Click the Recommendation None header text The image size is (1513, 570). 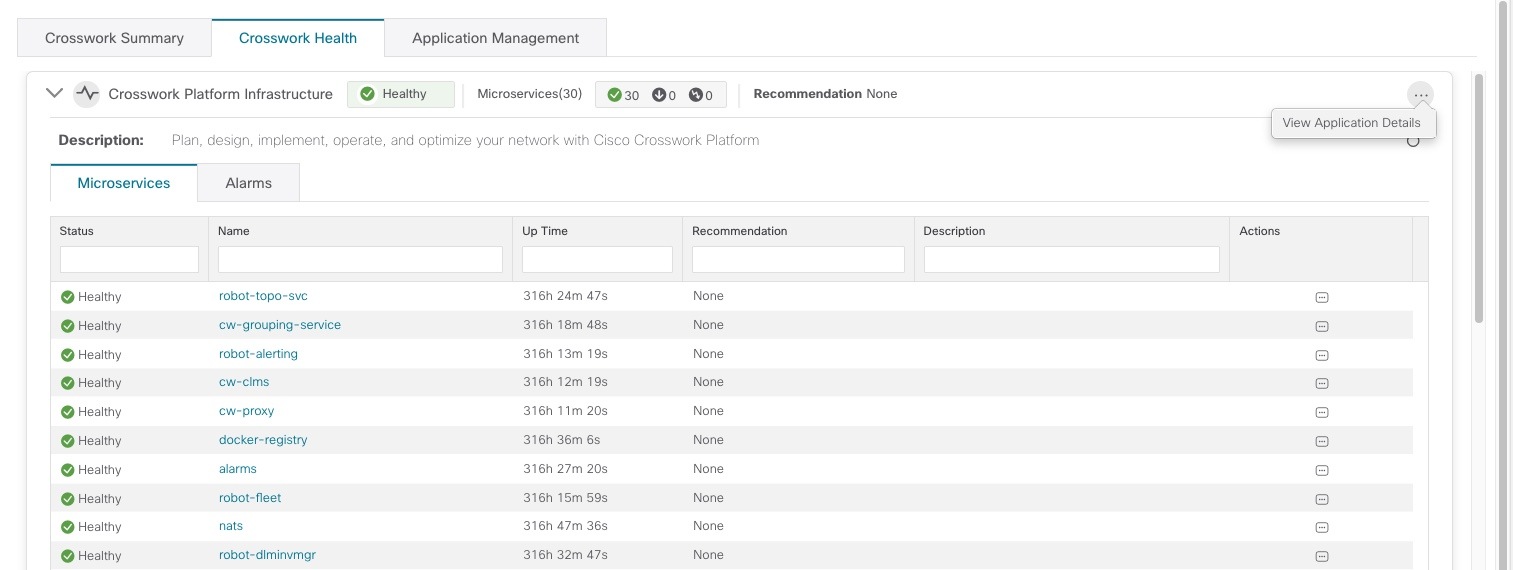[825, 94]
